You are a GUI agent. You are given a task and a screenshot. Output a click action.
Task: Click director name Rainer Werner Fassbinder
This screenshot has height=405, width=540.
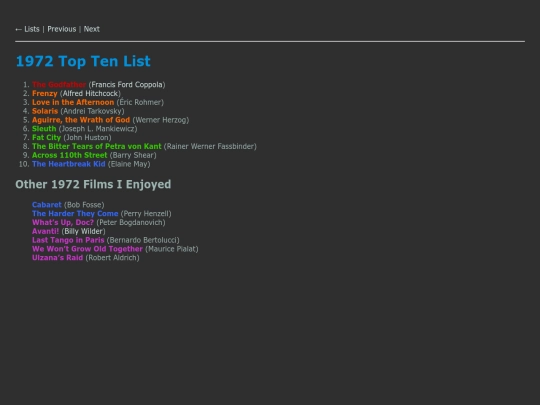(210, 146)
